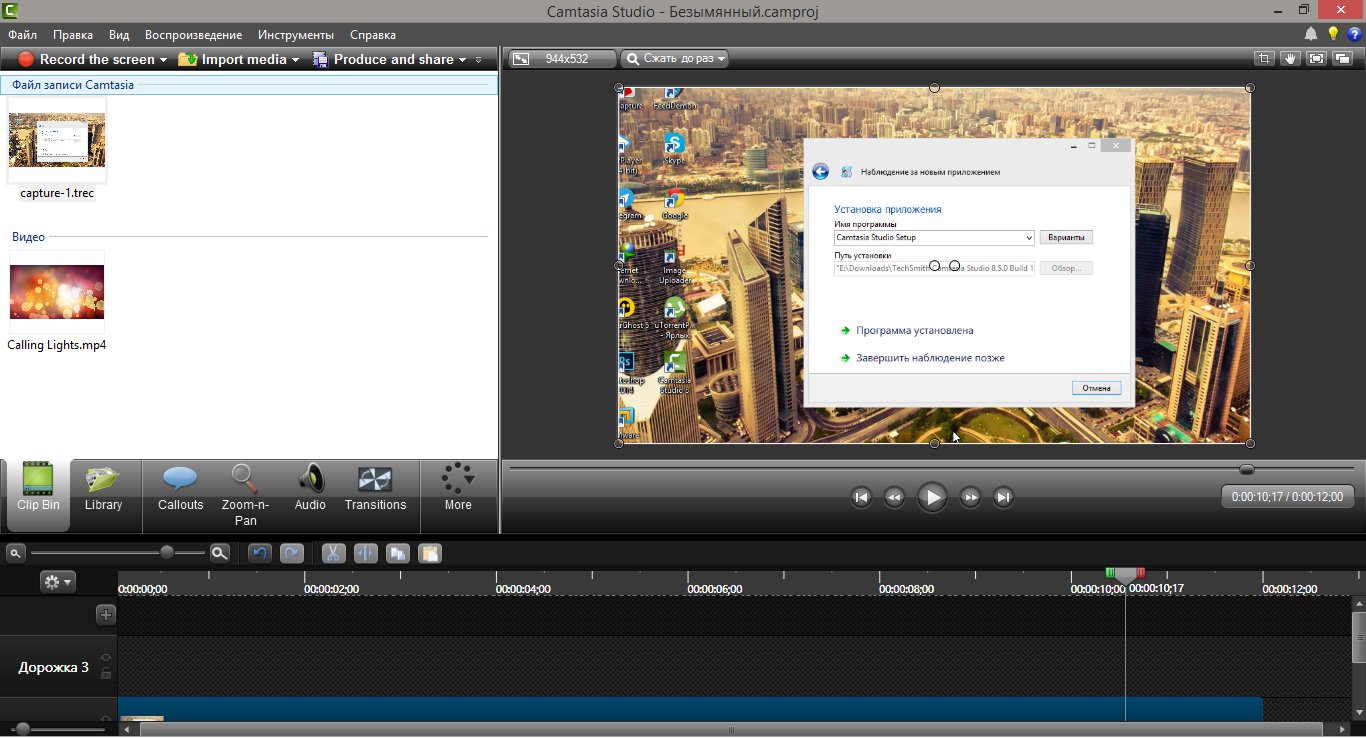Toggle the lock on Дорожка 3
Viewport: 1366px width, 738px height.
tap(105, 673)
